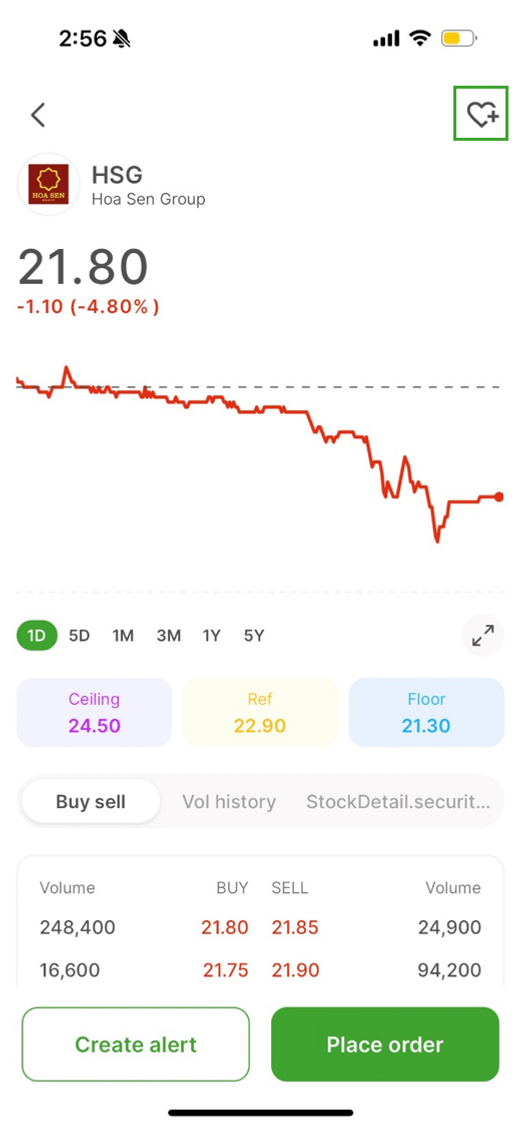Tap the red endpoint on price chart

point(499,496)
